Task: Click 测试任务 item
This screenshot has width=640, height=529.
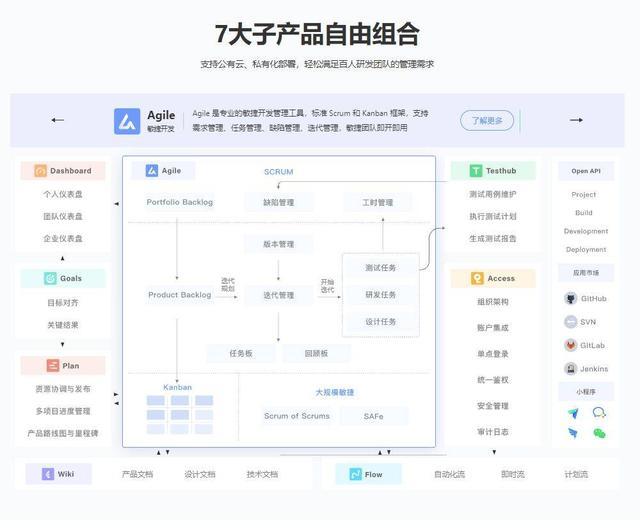Action: [x=381, y=268]
